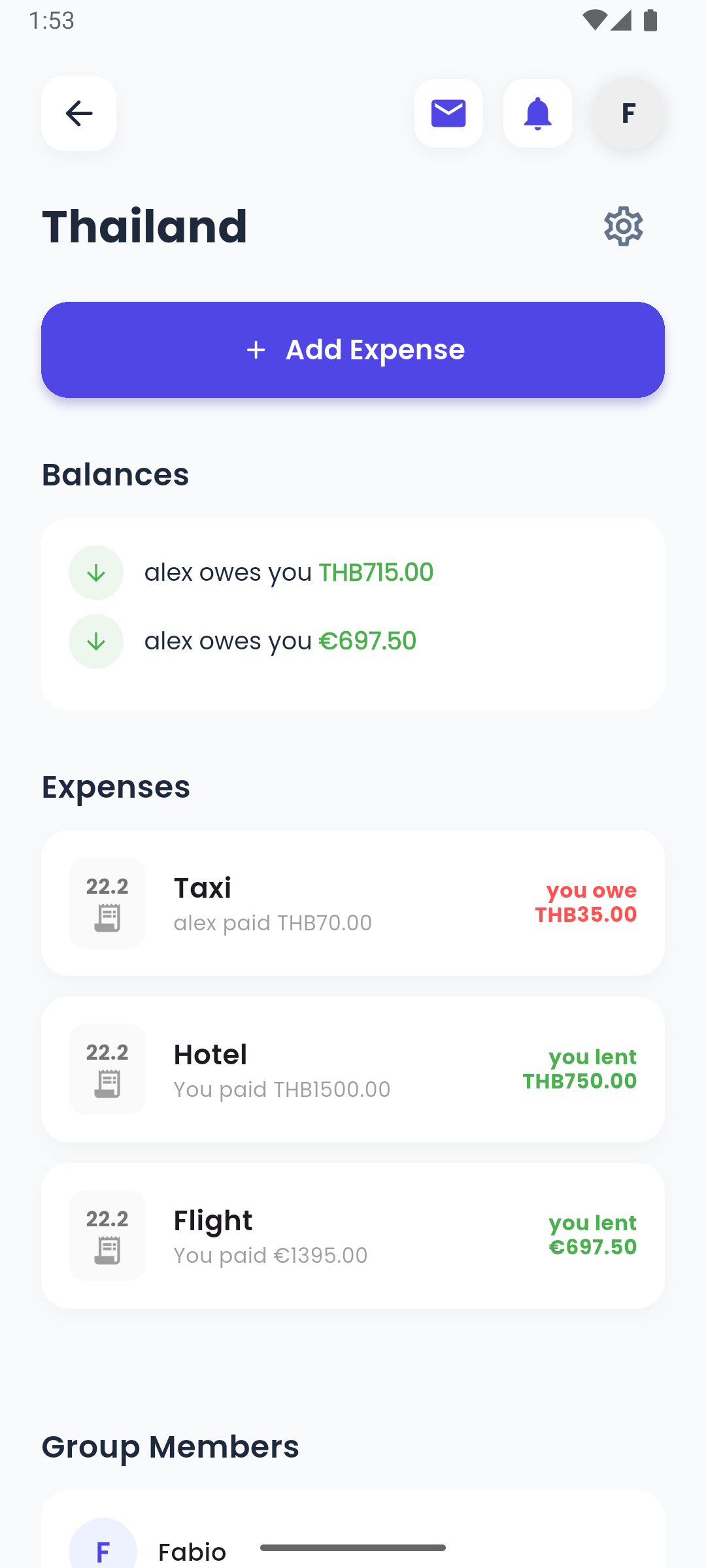Tap green arrow beside THB715.00 balance
706x1568 pixels.
96,573
